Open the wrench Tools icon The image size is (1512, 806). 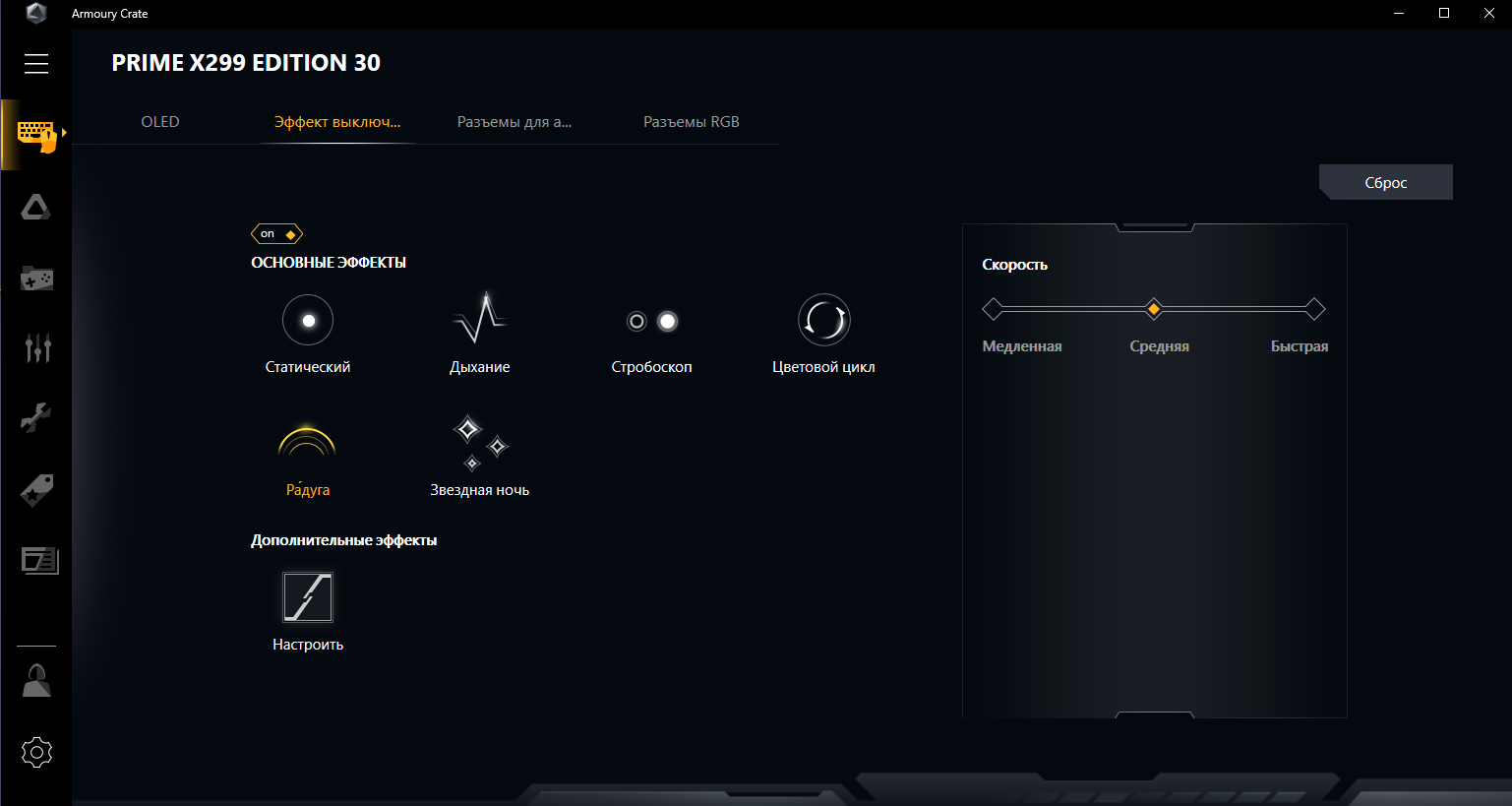(36, 418)
